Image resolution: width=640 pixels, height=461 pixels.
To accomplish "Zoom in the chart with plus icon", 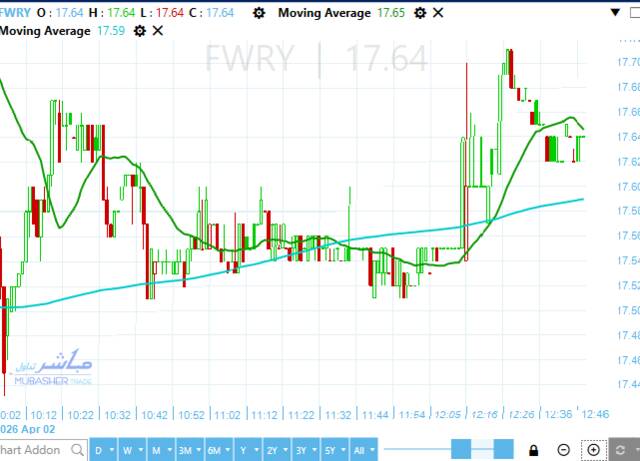I will [593, 450].
